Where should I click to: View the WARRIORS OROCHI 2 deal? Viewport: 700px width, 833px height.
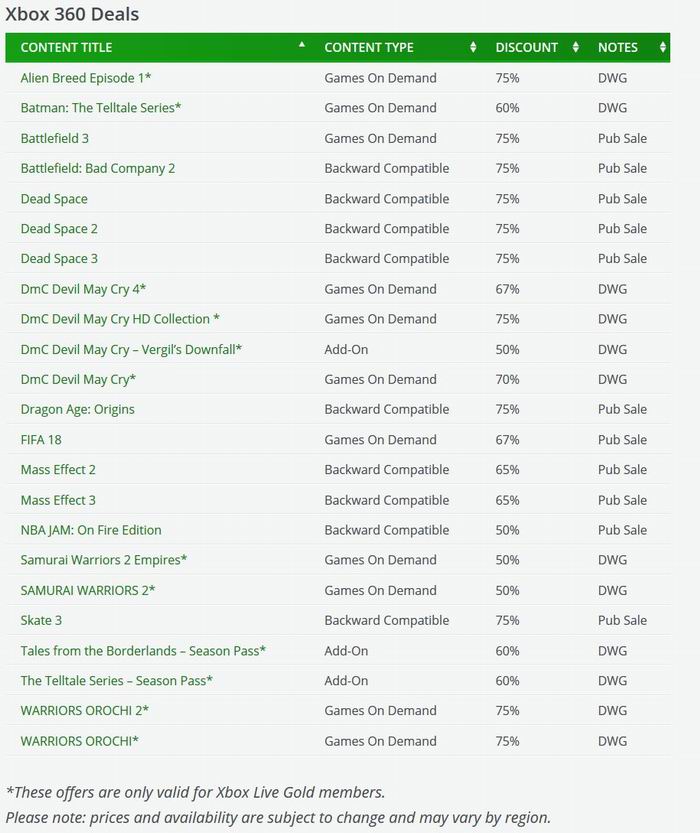[x=85, y=711]
